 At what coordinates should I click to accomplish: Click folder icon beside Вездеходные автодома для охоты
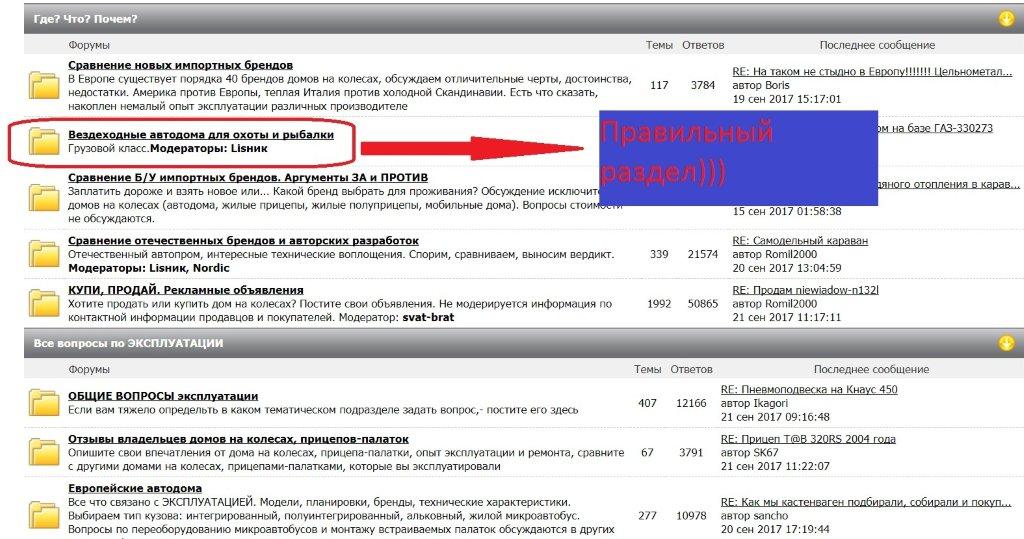44,142
